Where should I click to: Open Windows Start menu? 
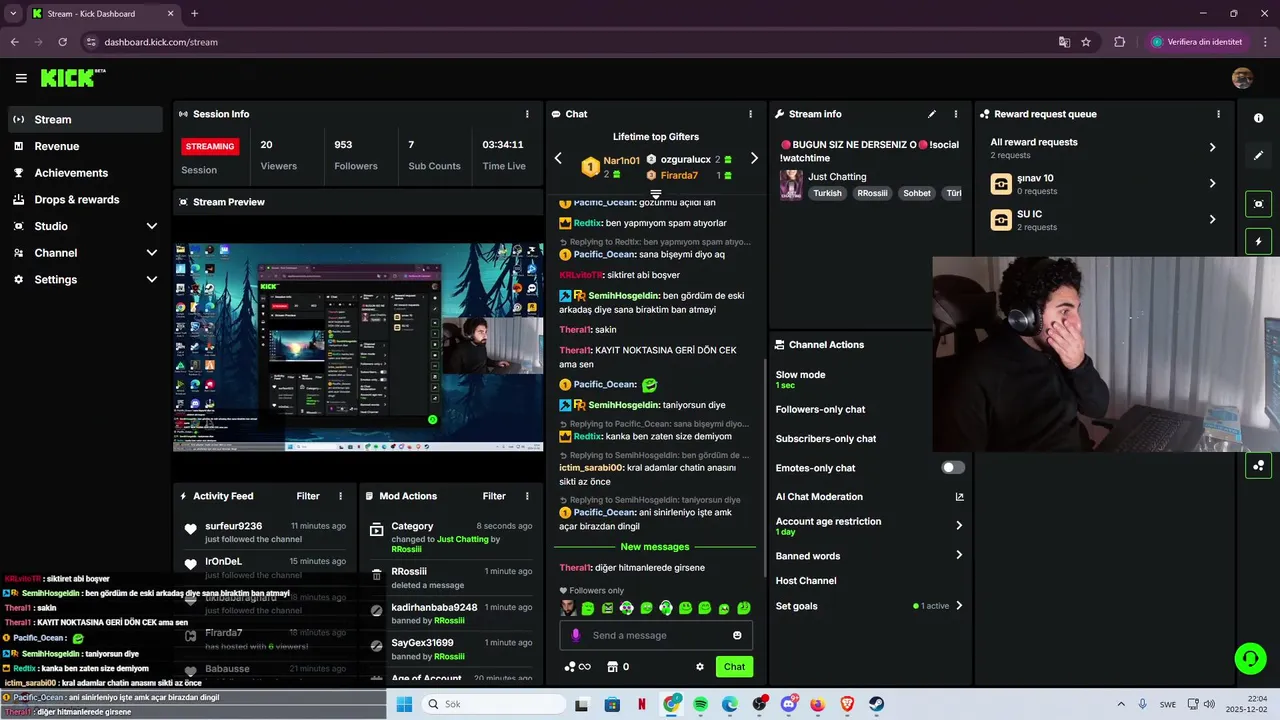404,704
